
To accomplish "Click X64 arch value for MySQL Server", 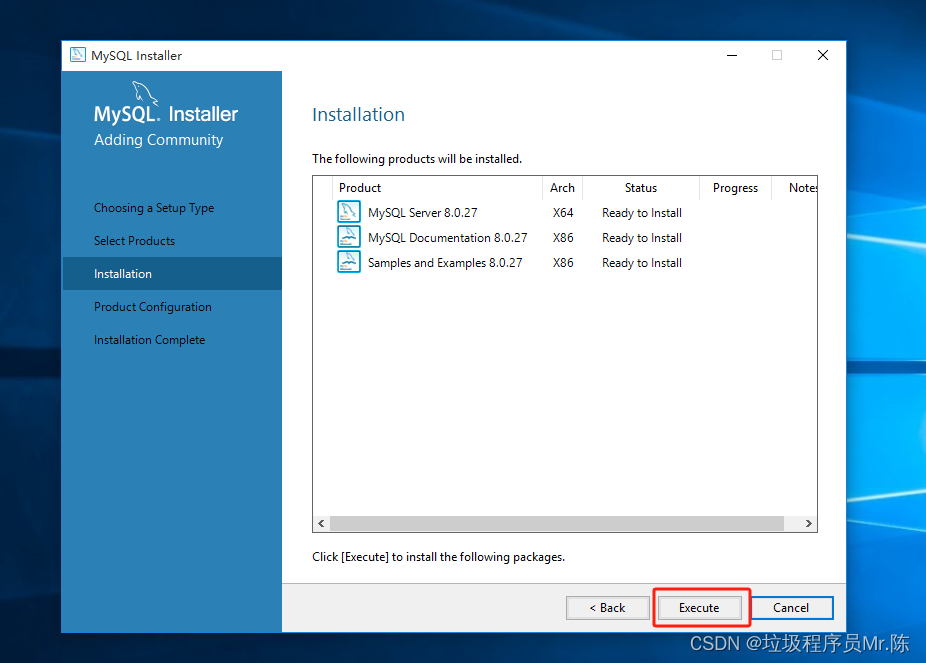I will (x=563, y=213).
